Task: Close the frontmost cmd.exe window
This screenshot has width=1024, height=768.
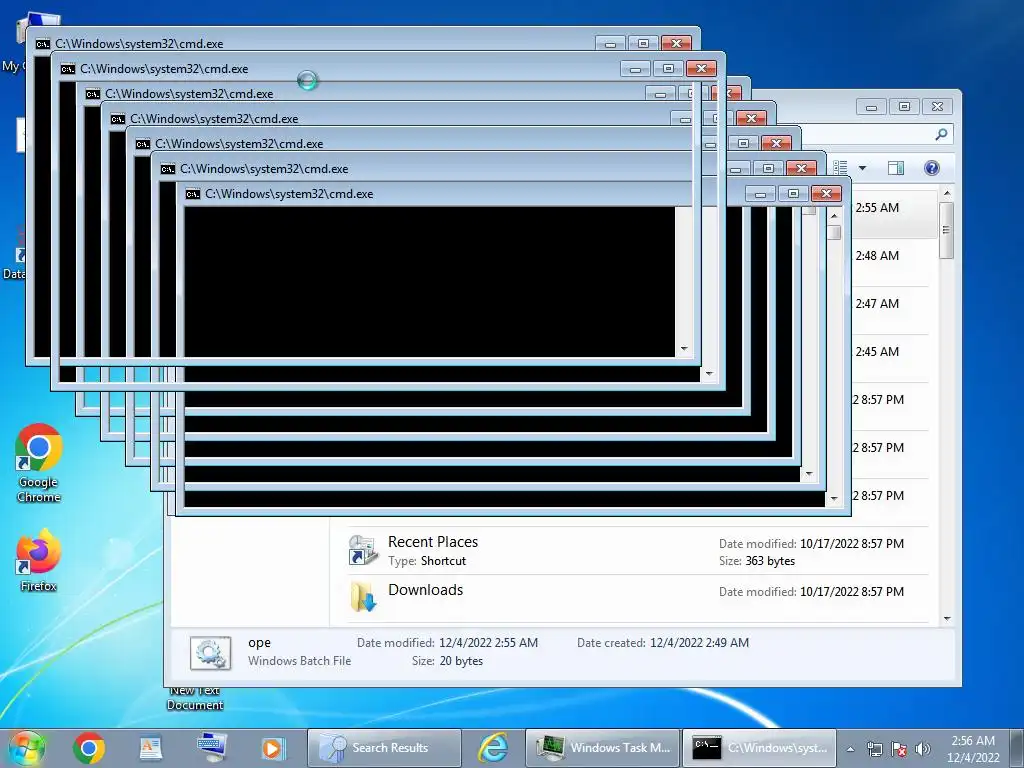Action: click(x=827, y=194)
